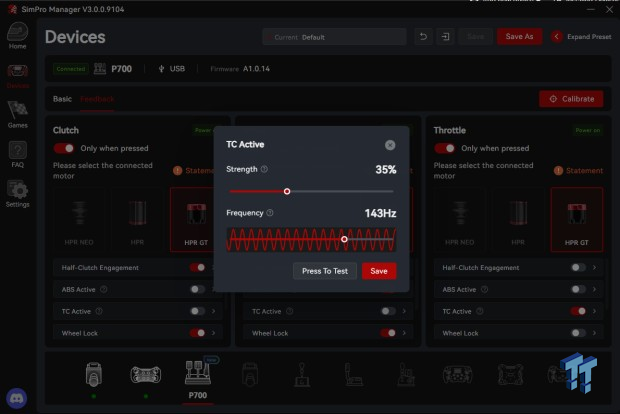Open the Devices section in sidebar
Image resolution: width=620 pixels, height=414 pixels.
(17, 76)
